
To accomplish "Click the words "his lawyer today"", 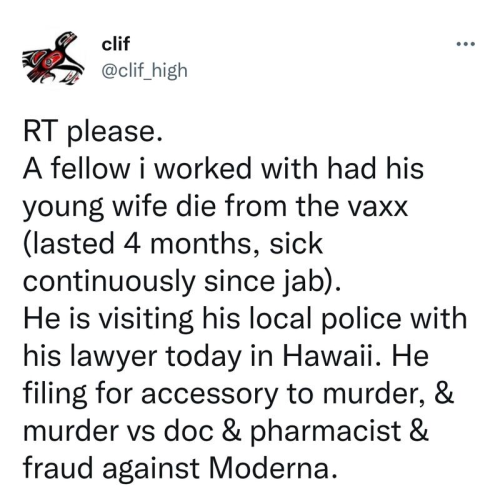I will pos(132,358).
